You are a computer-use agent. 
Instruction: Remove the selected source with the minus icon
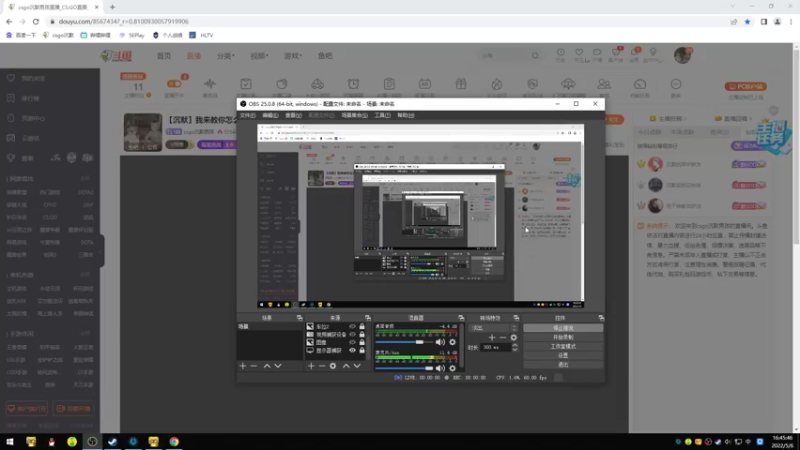(x=322, y=366)
